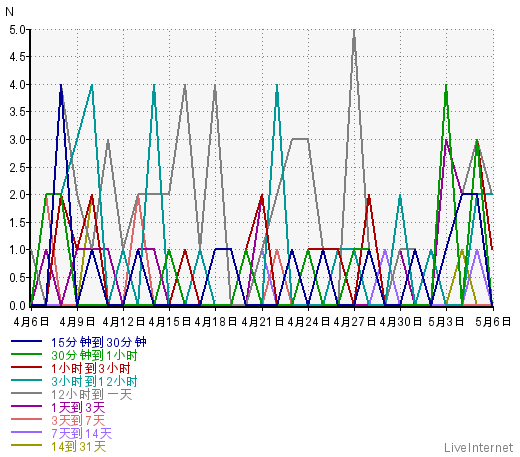Select the 14到31天 legend label
Image resolution: width=520 pixels, height=457 pixels.
tap(79, 446)
